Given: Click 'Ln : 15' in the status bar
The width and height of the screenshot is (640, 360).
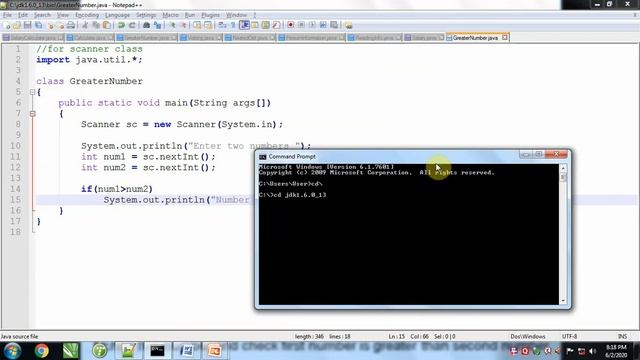Looking at the screenshot, I should (396, 337).
